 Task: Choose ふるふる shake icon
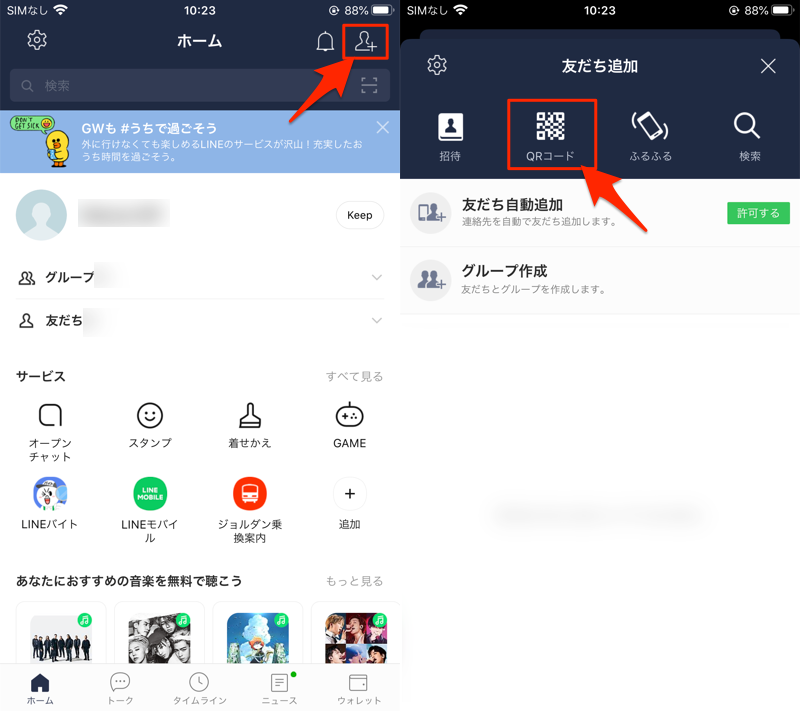[650, 134]
